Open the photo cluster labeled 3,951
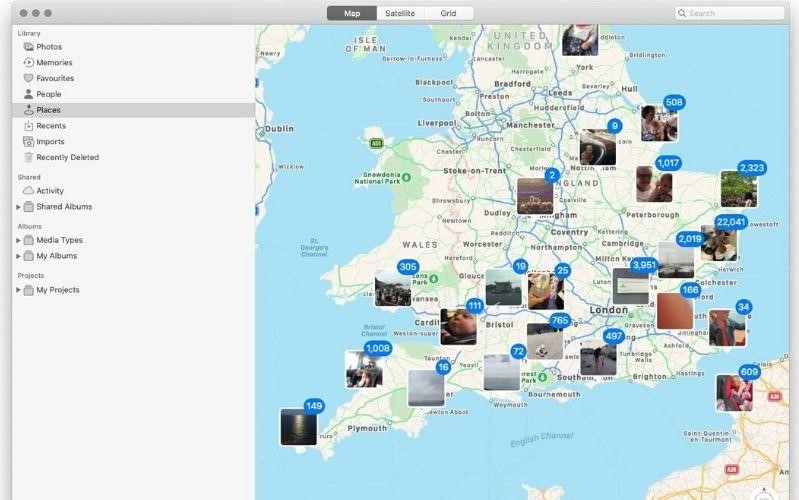This screenshot has height=500, width=799. click(630, 286)
